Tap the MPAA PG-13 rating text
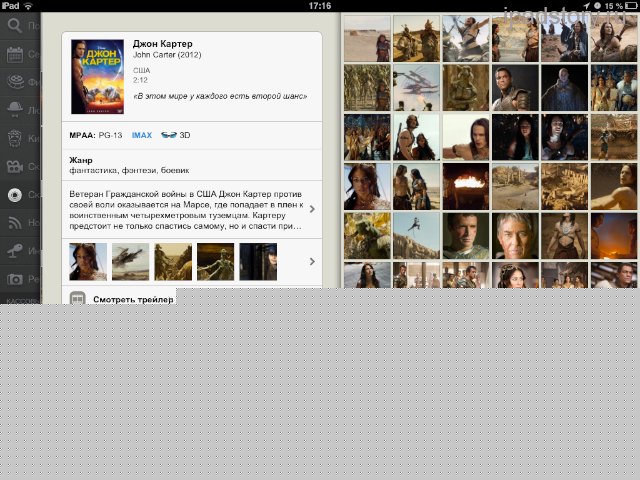The height and width of the screenshot is (480, 640). pos(96,135)
